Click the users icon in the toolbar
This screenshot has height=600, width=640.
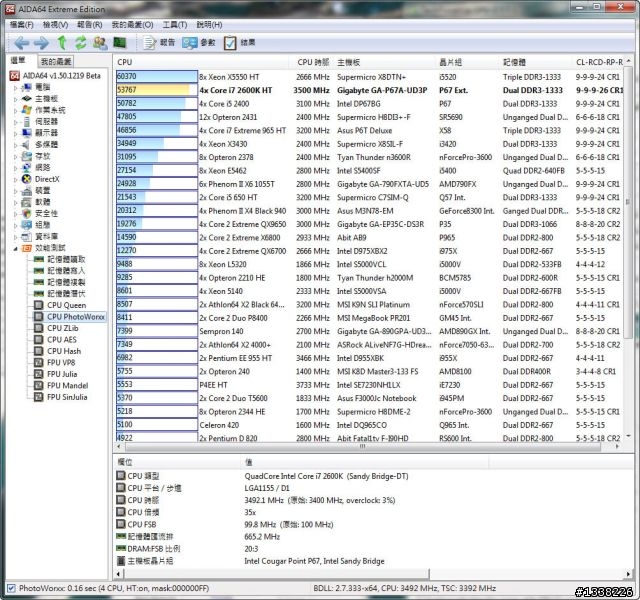(100, 42)
